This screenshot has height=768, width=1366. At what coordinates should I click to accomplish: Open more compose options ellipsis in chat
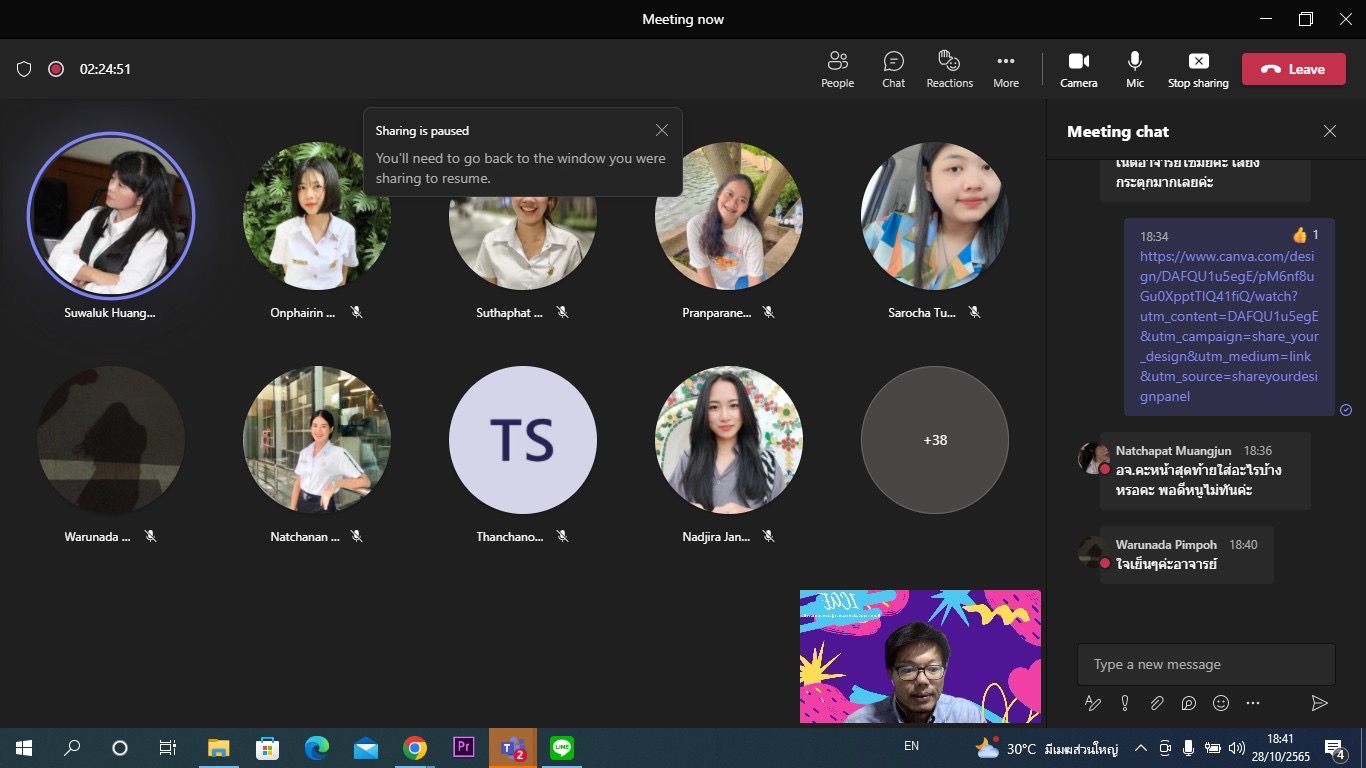(x=1253, y=703)
